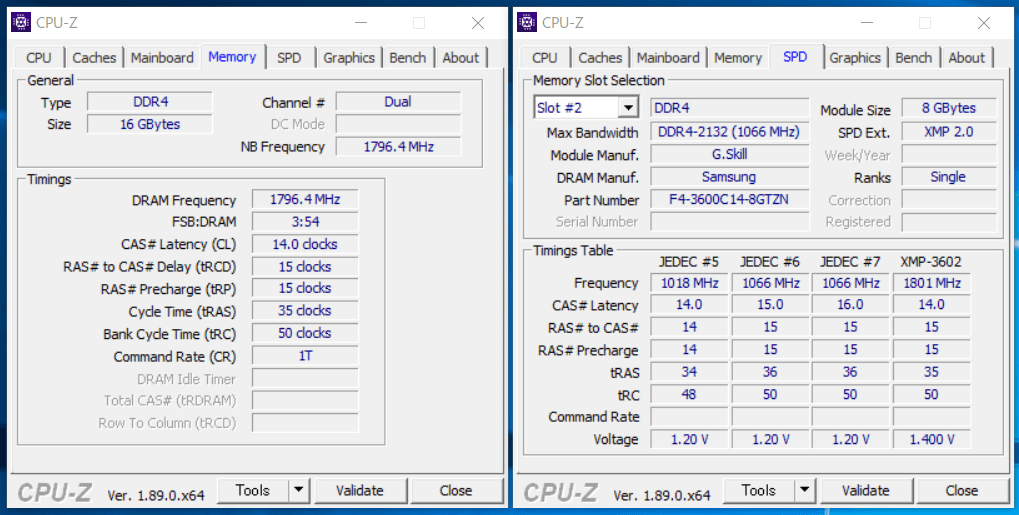The width and height of the screenshot is (1019, 515).
Task: Click JEDEC #7 CAS# Latency 16.0 cell
Action: click(850, 305)
